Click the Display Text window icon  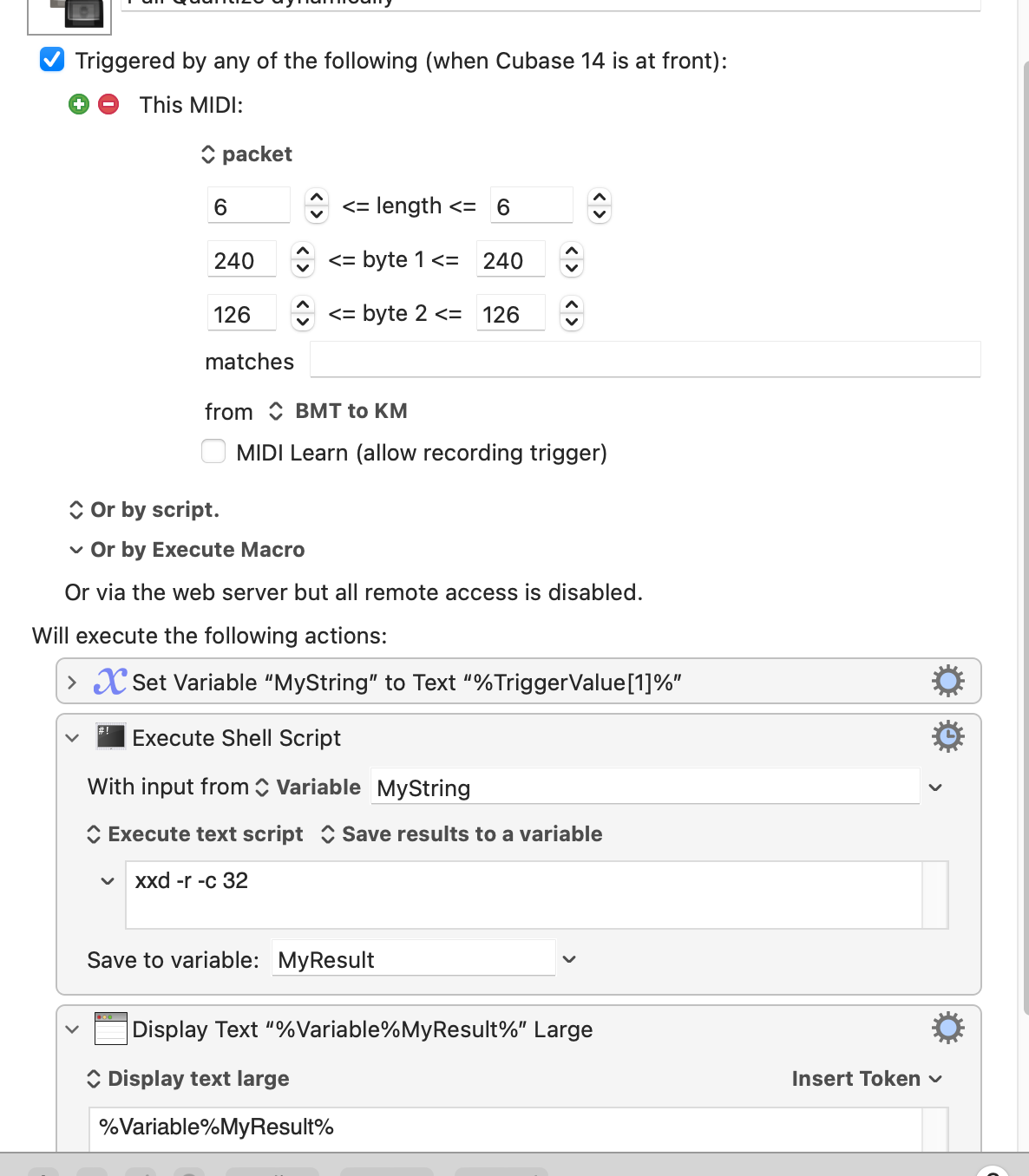[x=111, y=1029]
